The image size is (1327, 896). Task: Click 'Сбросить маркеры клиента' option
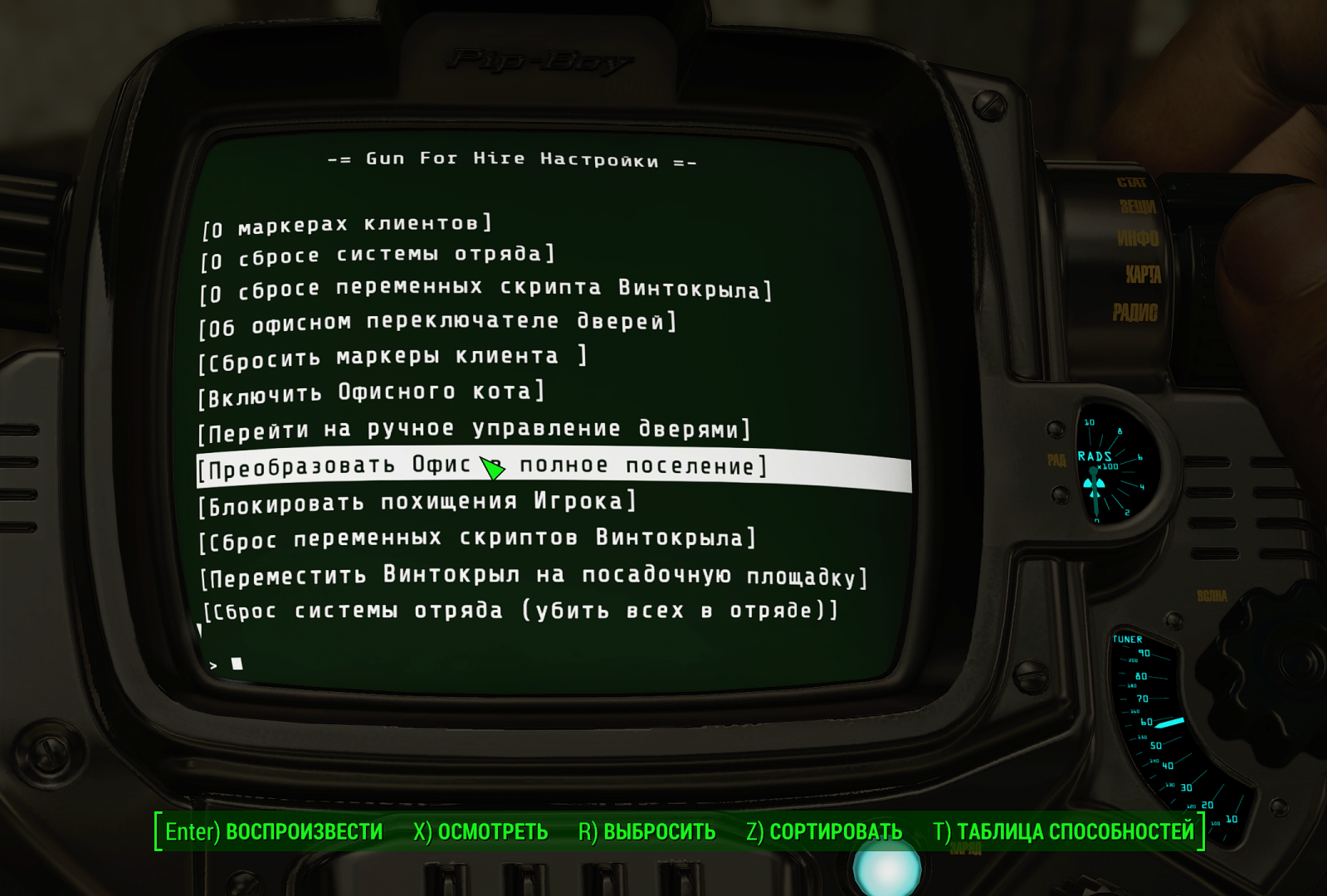393,358
